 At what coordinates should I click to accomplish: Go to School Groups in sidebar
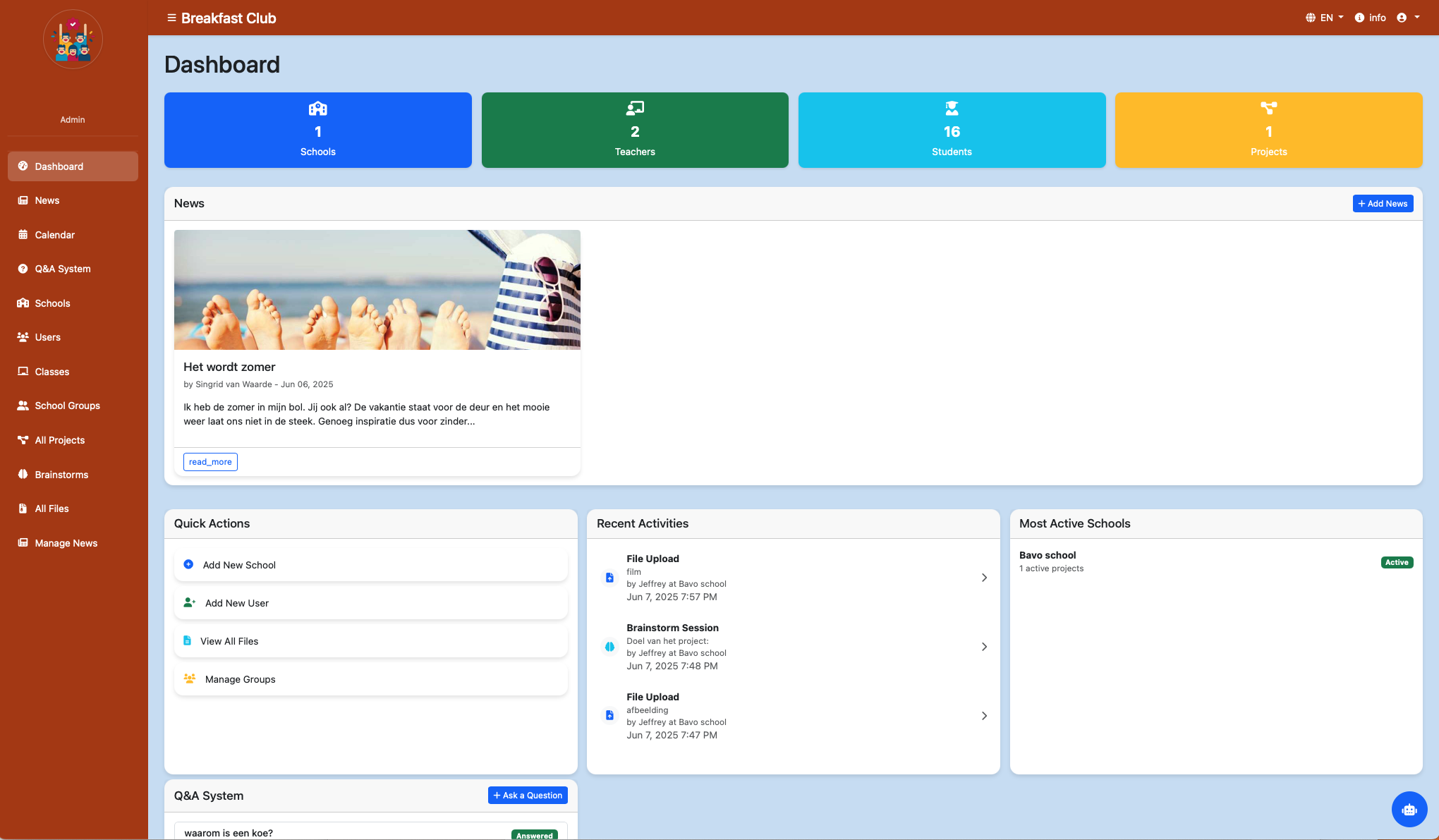(x=67, y=406)
